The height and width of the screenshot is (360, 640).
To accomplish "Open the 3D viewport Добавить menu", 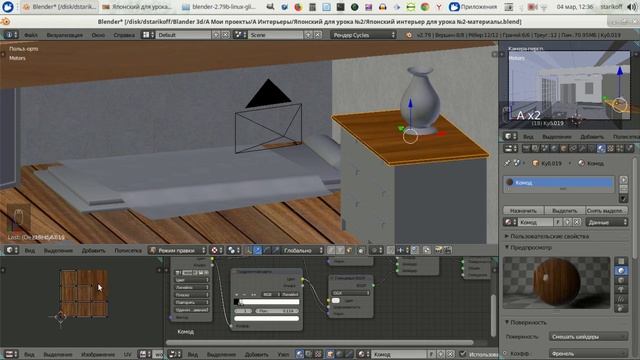I will click(x=93, y=250).
